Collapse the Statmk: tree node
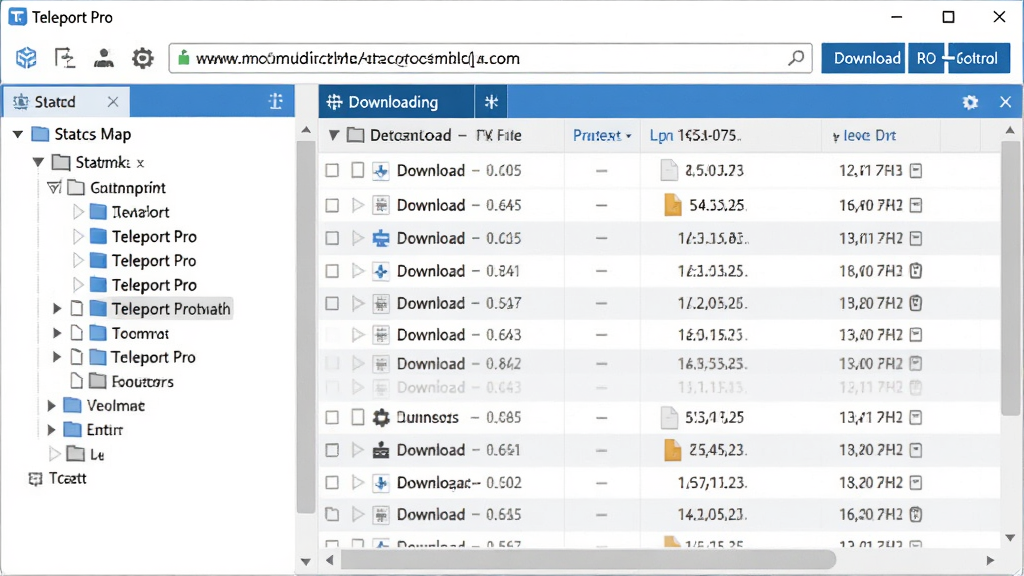This screenshot has width=1024, height=576. (38, 162)
